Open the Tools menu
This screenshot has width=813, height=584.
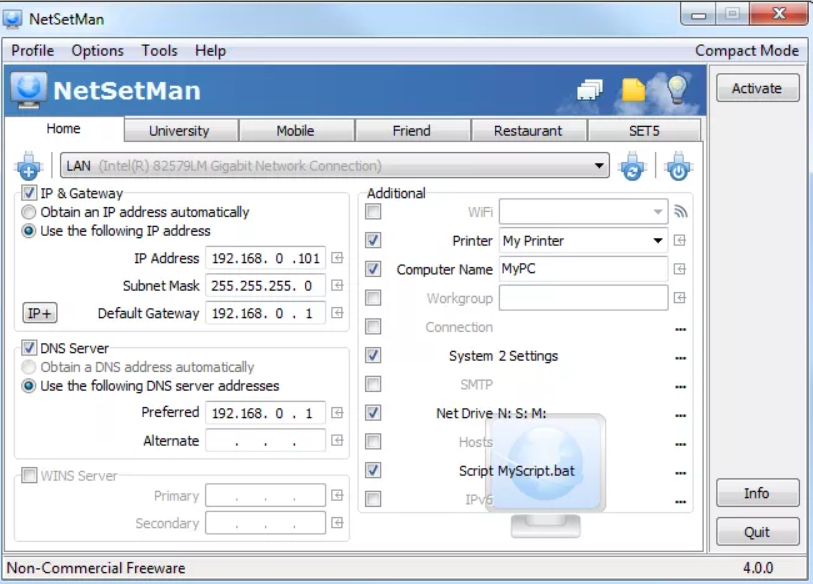tap(159, 50)
